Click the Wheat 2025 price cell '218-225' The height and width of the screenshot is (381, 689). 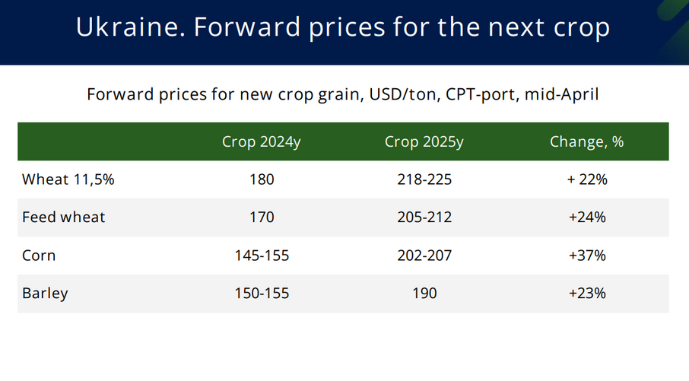tap(424, 179)
